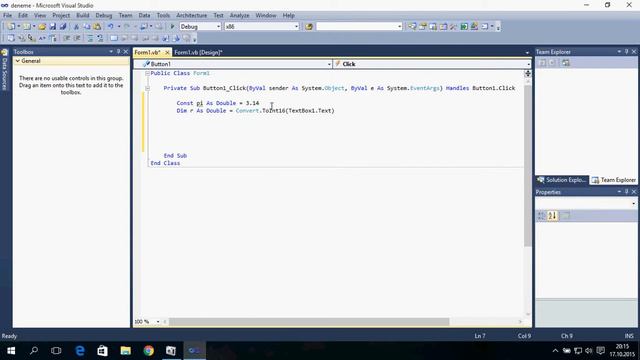This screenshot has height=360, width=640.
Task: Click the Open File folder icon
Action: click(42, 27)
